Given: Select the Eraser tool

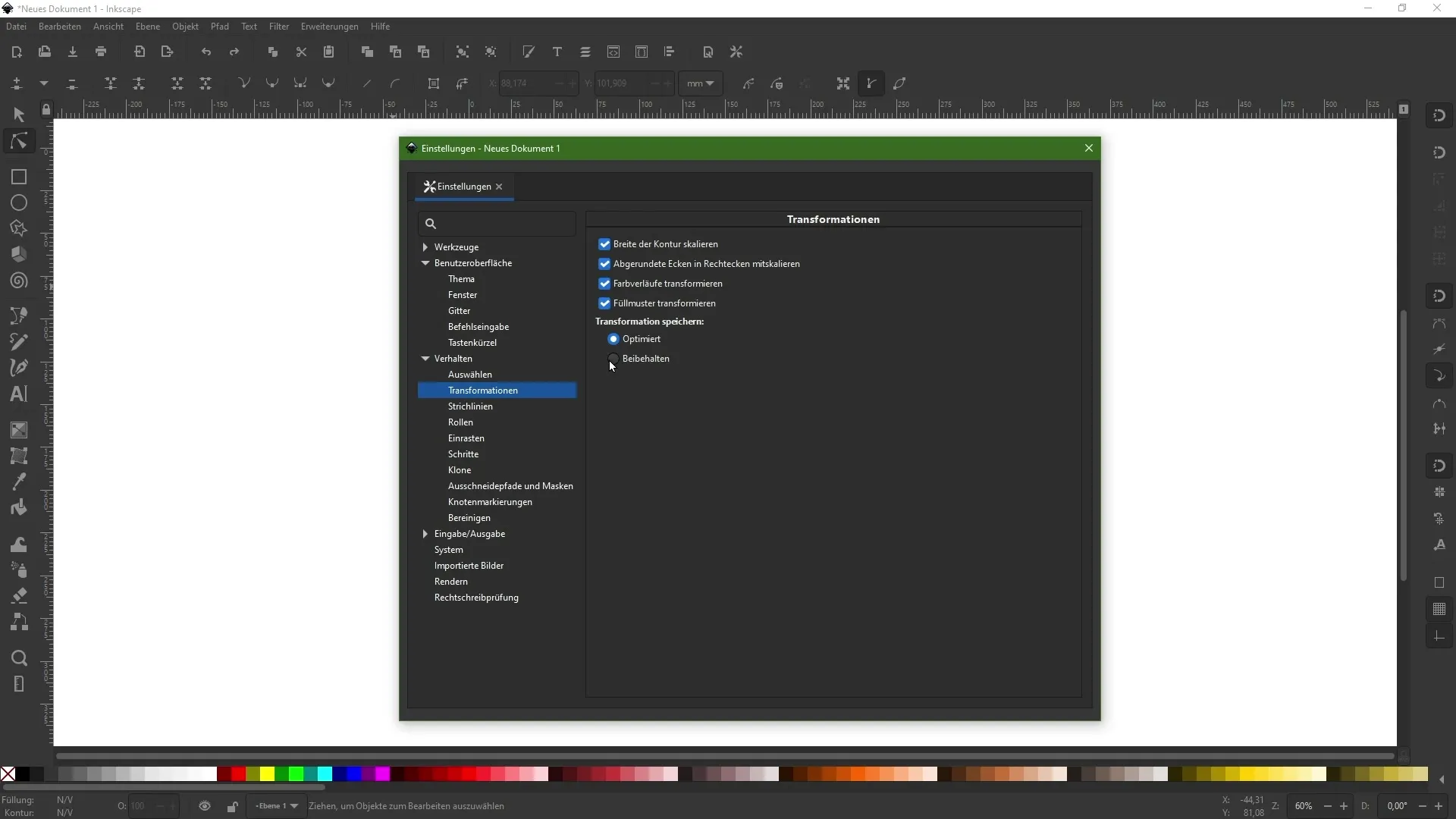Looking at the screenshot, I should coord(19,595).
